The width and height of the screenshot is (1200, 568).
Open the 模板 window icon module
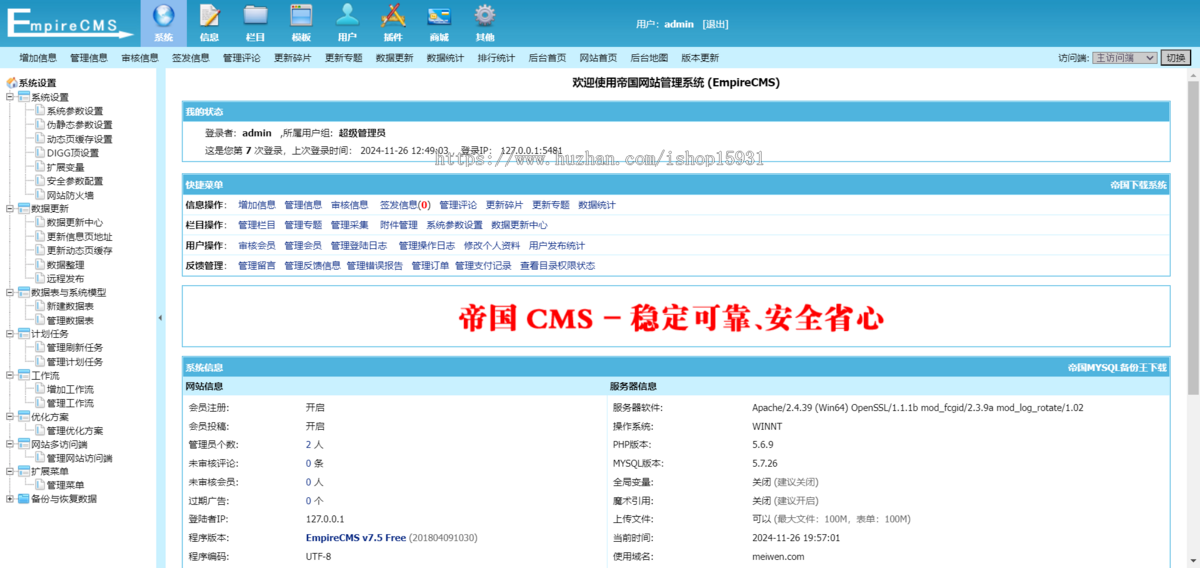point(301,22)
